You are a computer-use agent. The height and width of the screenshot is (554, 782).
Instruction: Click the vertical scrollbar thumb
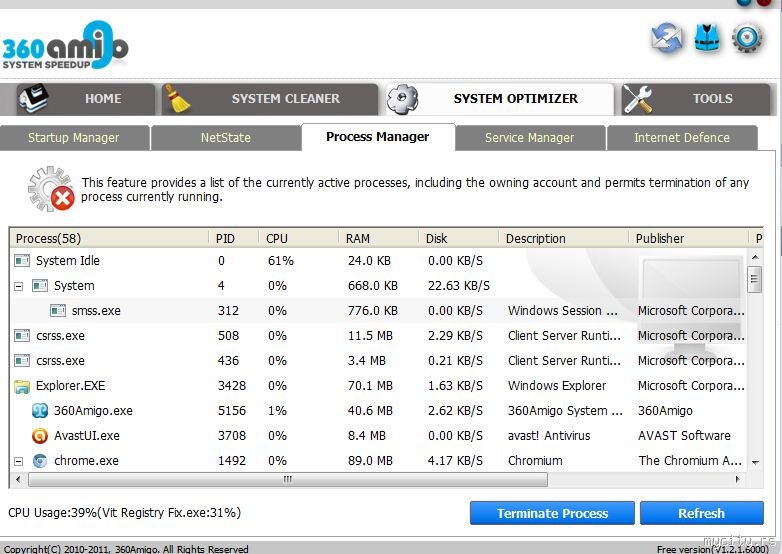coord(755,279)
